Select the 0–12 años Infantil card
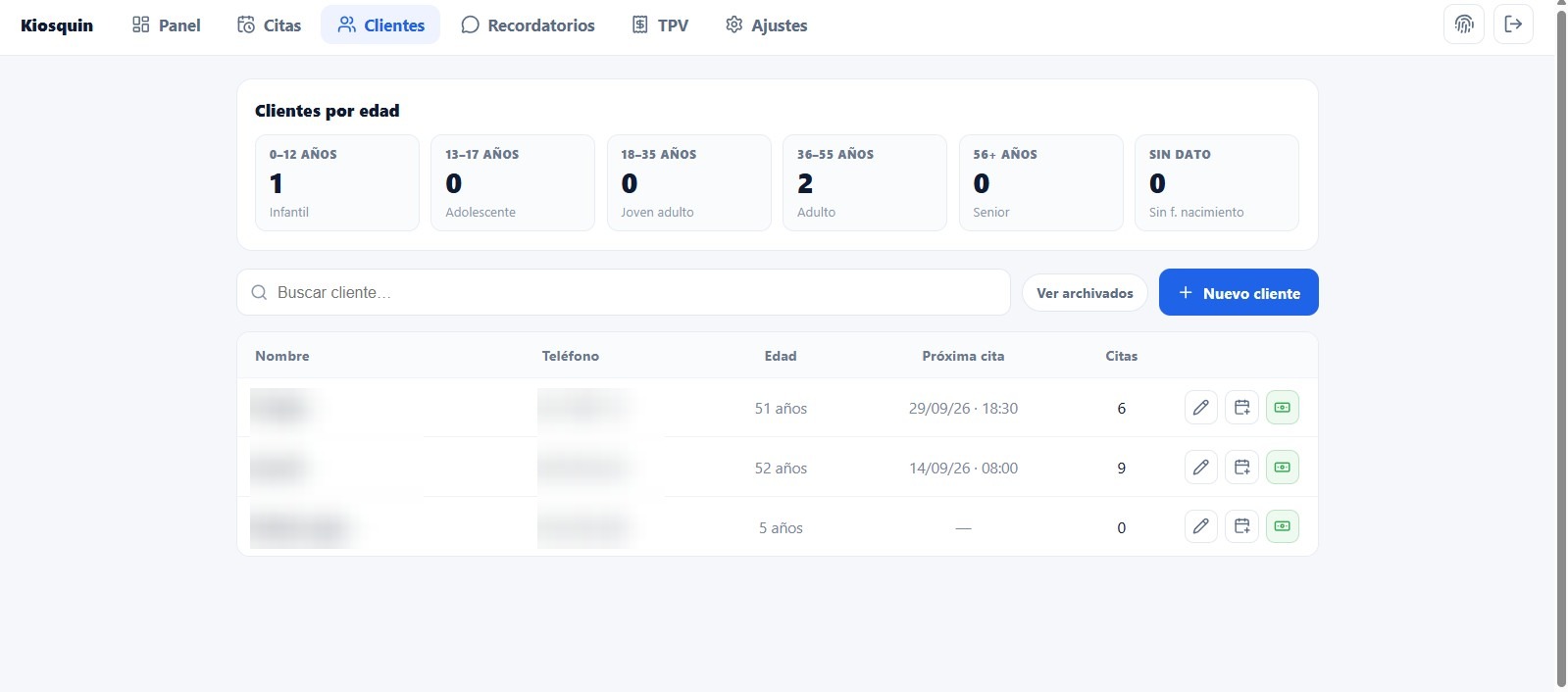 pyautogui.click(x=337, y=183)
